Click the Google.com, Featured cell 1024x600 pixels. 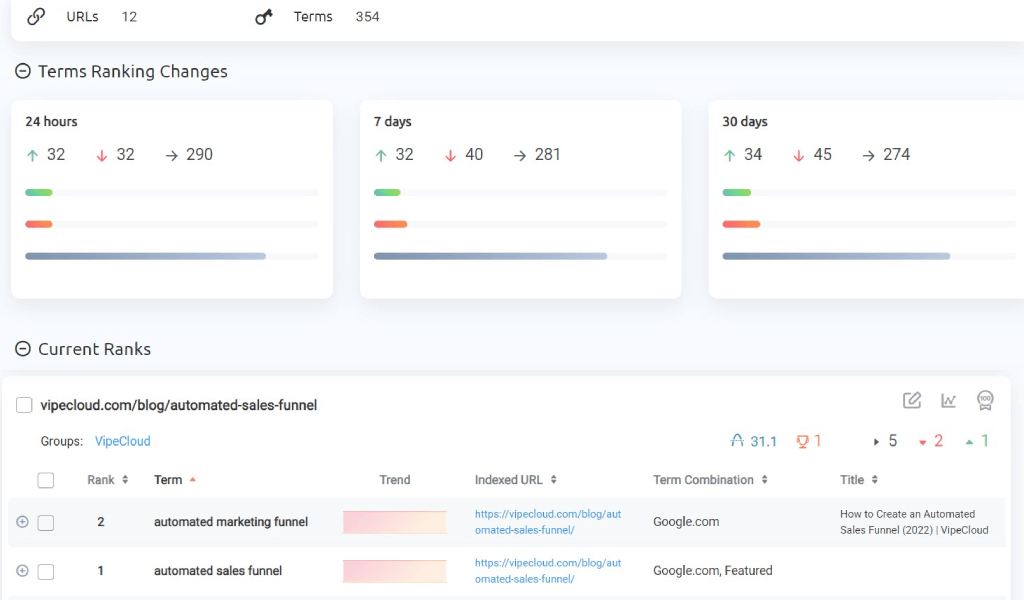[x=712, y=571]
